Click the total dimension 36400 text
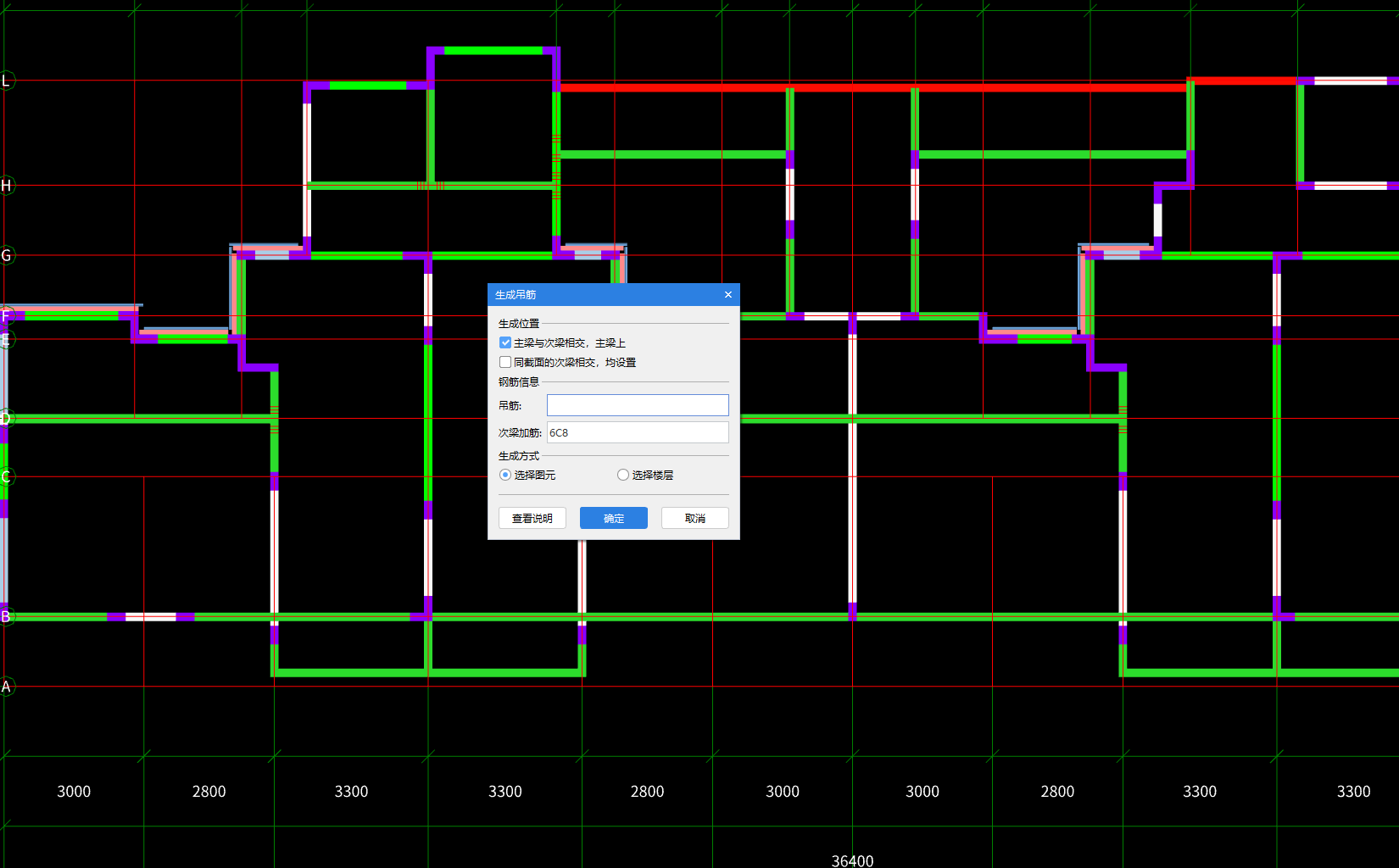Viewport: 1399px width, 868px height. click(x=852, y=860)
